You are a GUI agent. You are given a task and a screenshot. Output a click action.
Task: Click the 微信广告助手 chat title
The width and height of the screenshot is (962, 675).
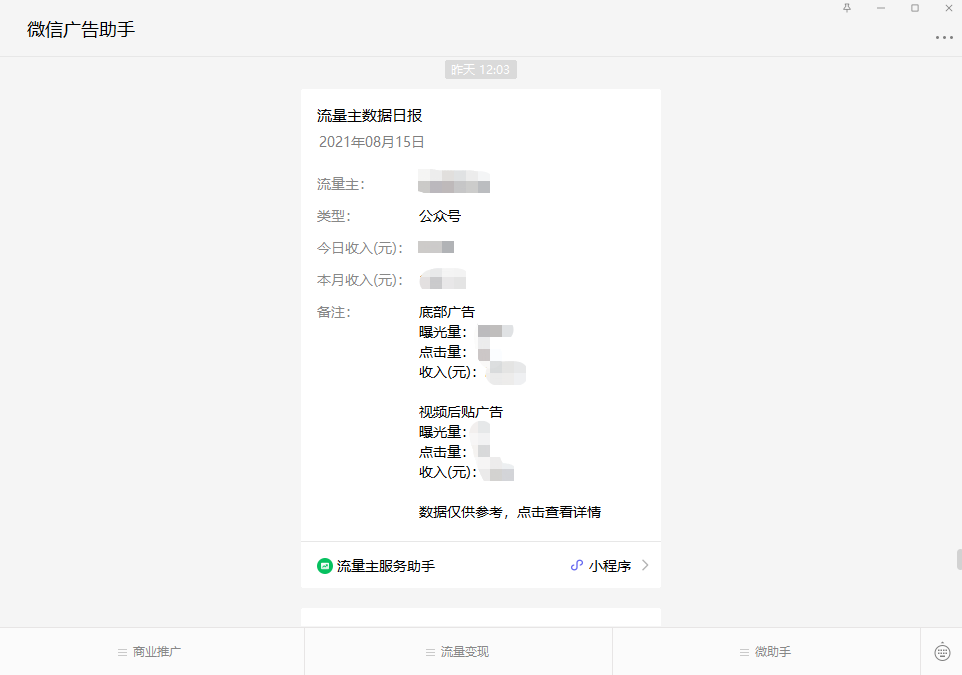(81, 29)
